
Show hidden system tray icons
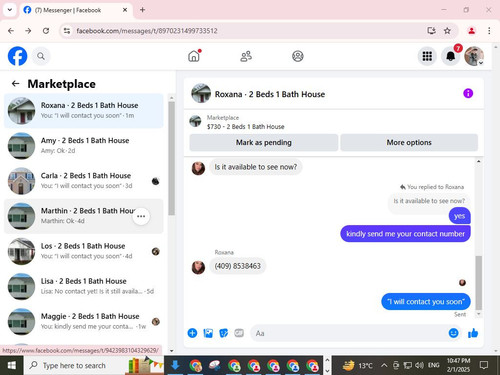click(x=384, y=365)
